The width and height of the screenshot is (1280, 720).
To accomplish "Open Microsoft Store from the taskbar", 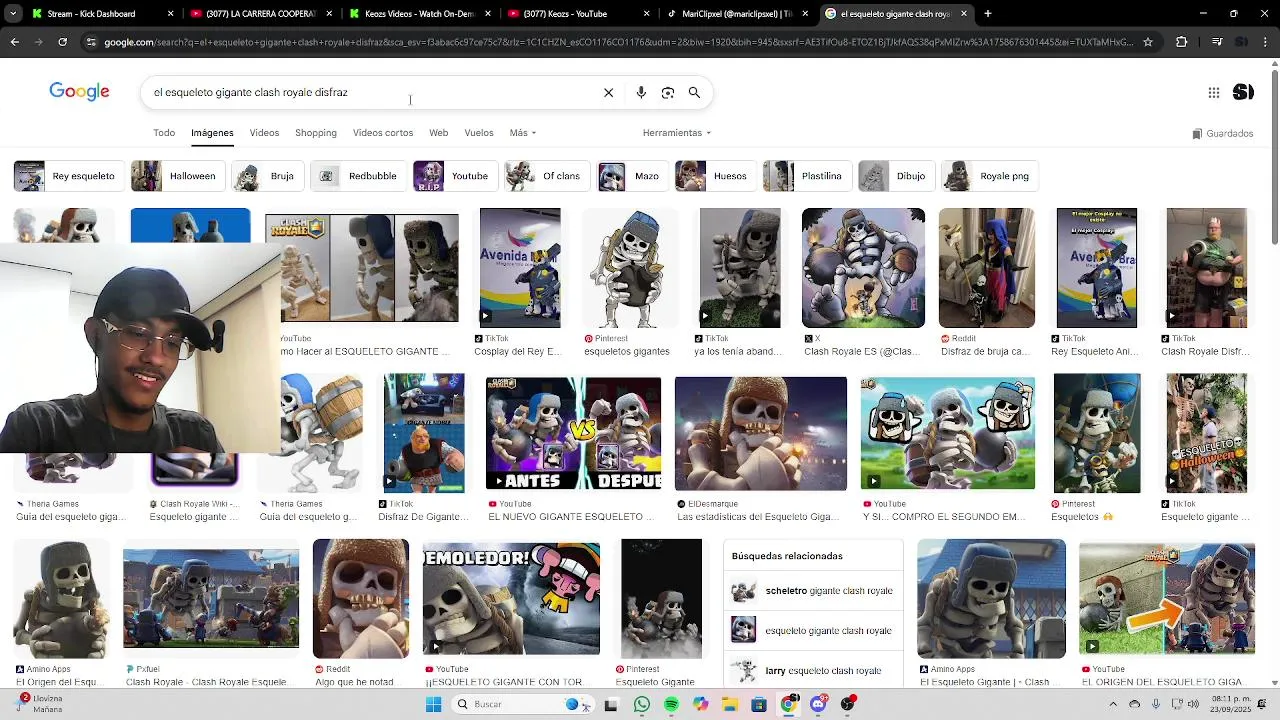I will (759, 704).
